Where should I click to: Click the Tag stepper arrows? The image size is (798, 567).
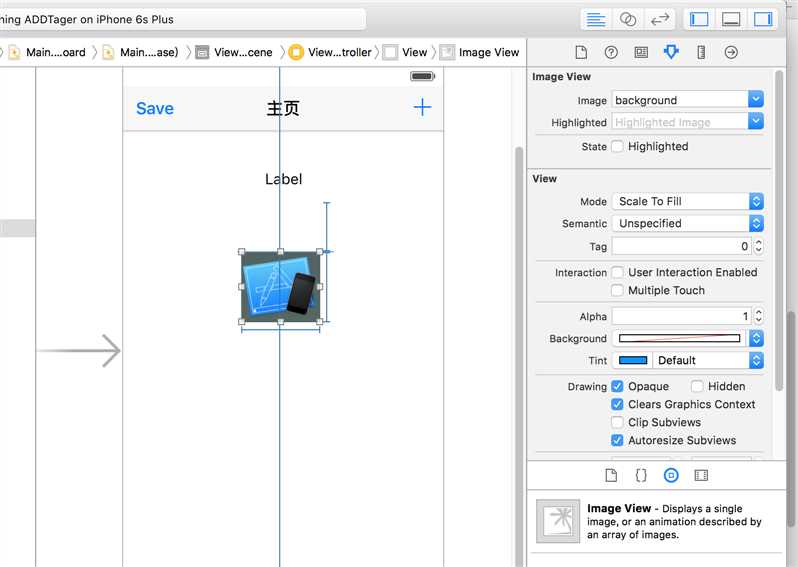(x=759, y=246)
